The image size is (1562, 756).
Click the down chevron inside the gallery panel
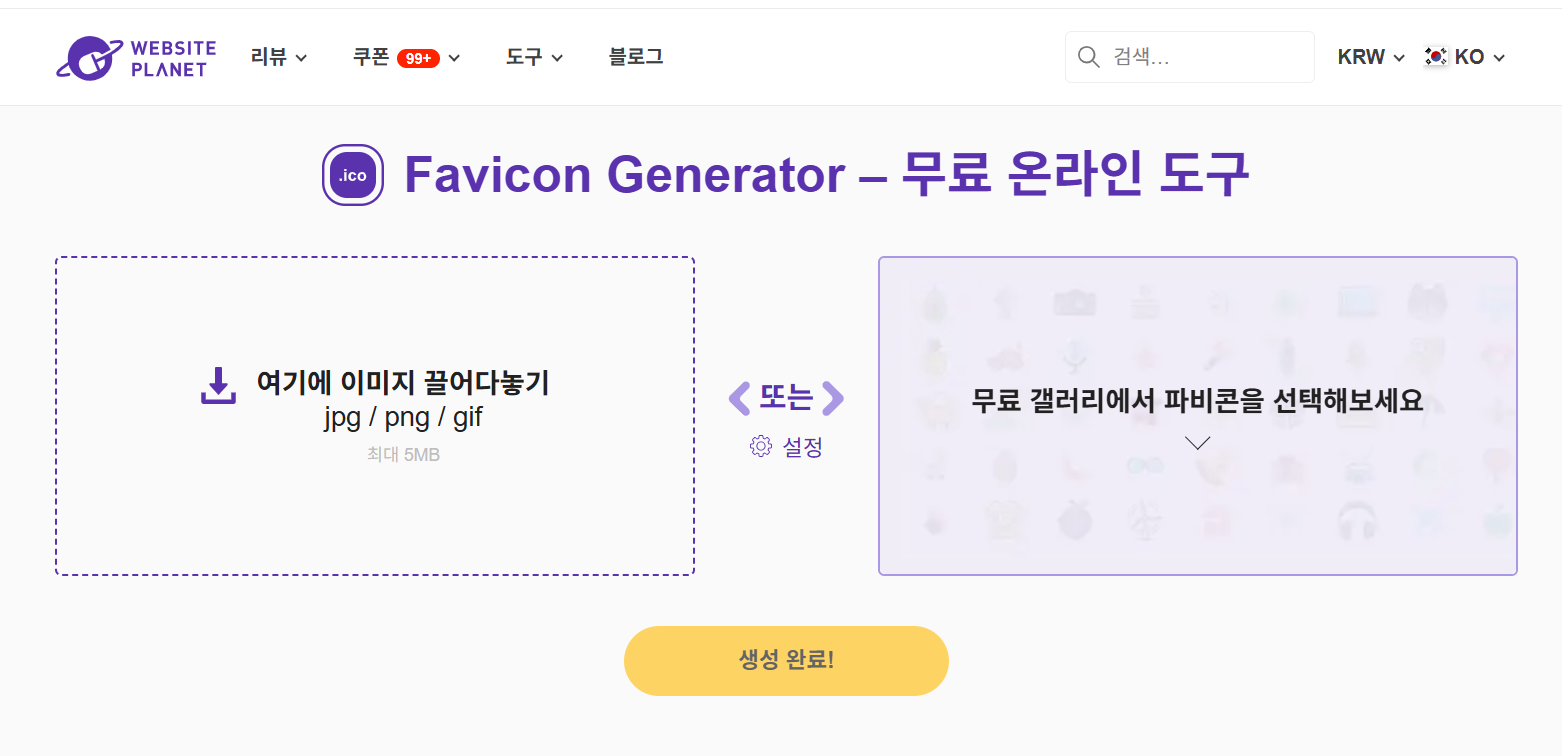point(1198,441)
